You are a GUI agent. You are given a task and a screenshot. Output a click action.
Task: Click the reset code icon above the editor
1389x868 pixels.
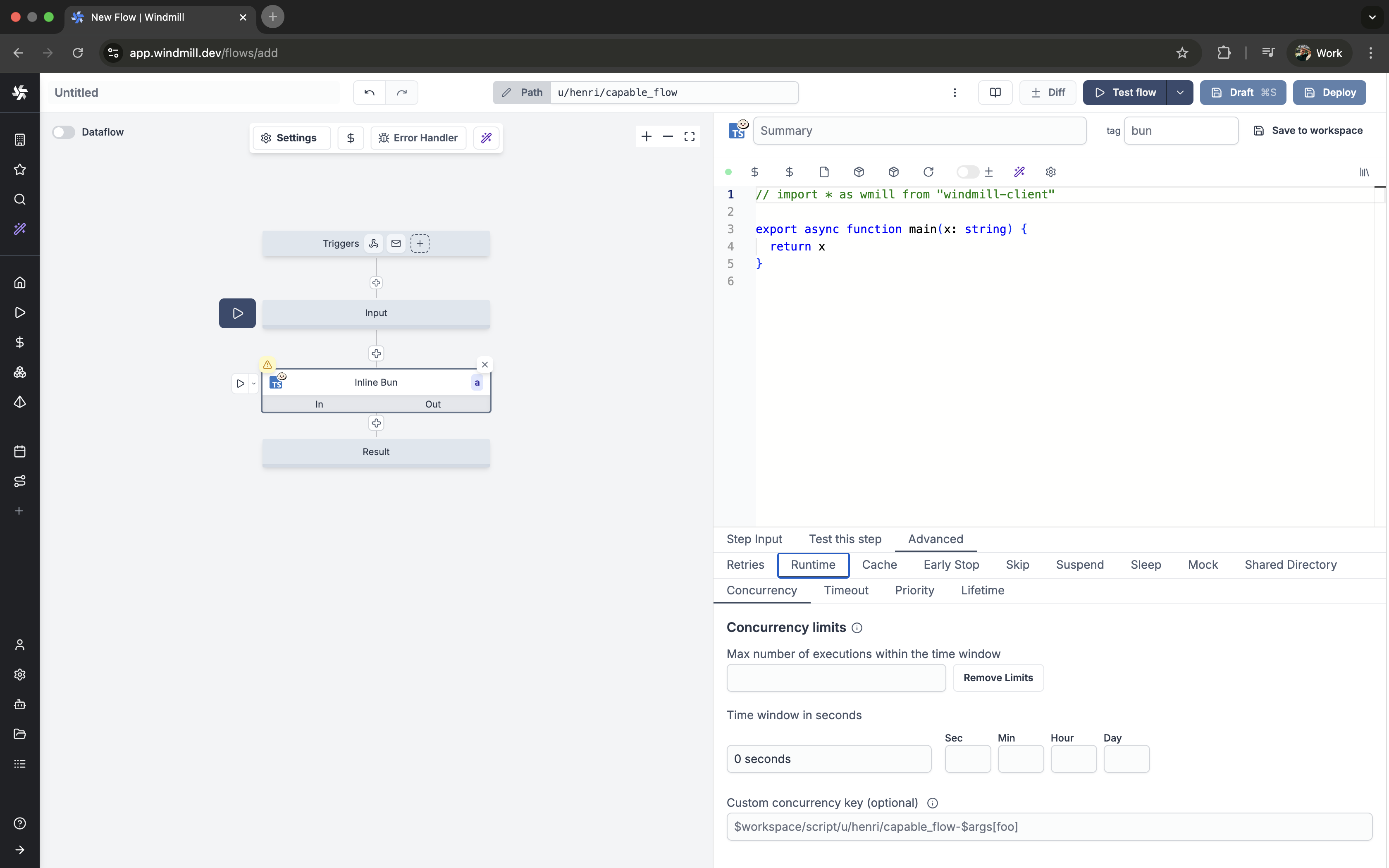click(x=928, y=172)
